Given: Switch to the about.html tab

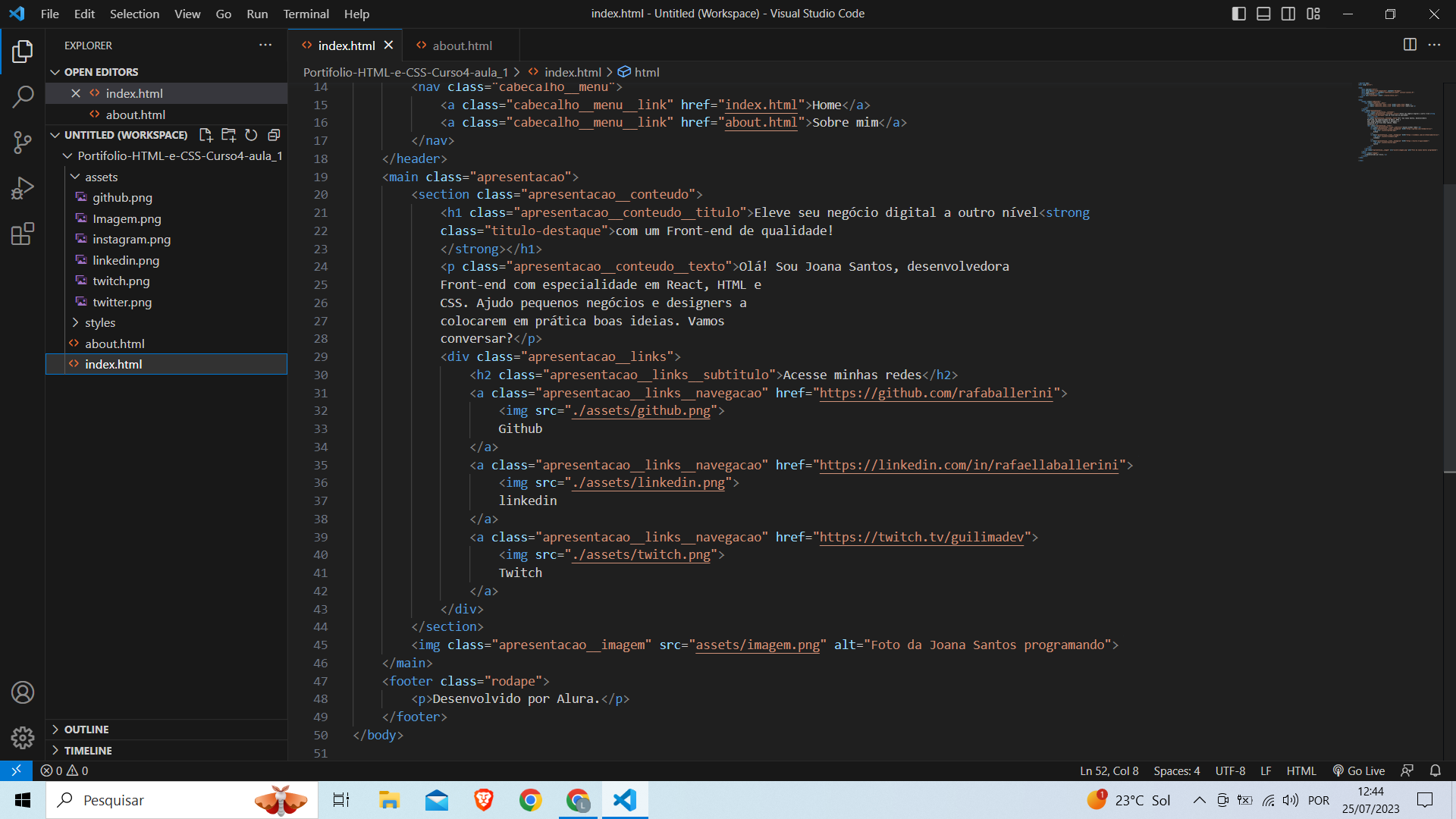Looking at the screenshot, I should pyautogui.click(x=461, y=45).
